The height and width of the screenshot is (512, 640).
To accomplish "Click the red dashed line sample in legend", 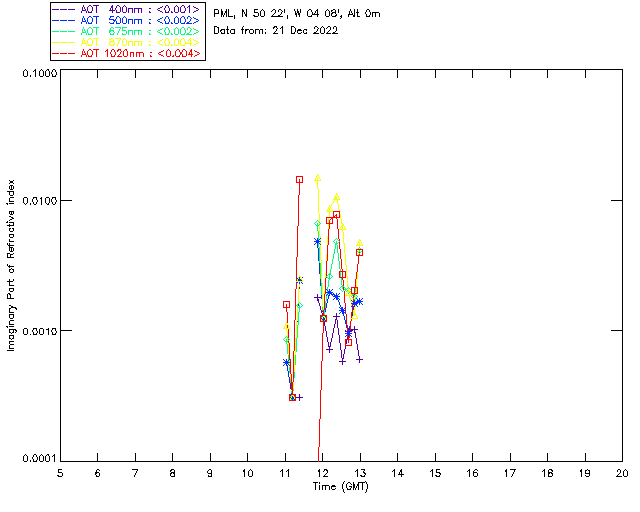I will (64, 53).
